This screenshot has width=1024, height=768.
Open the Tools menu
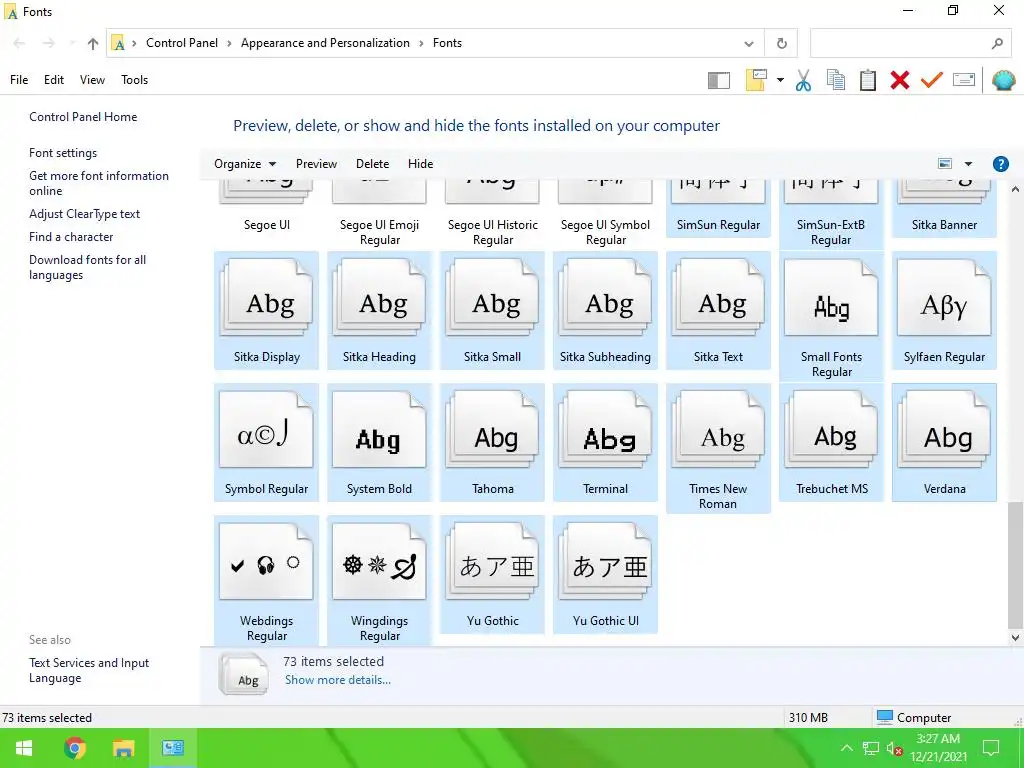click(135, 80)
